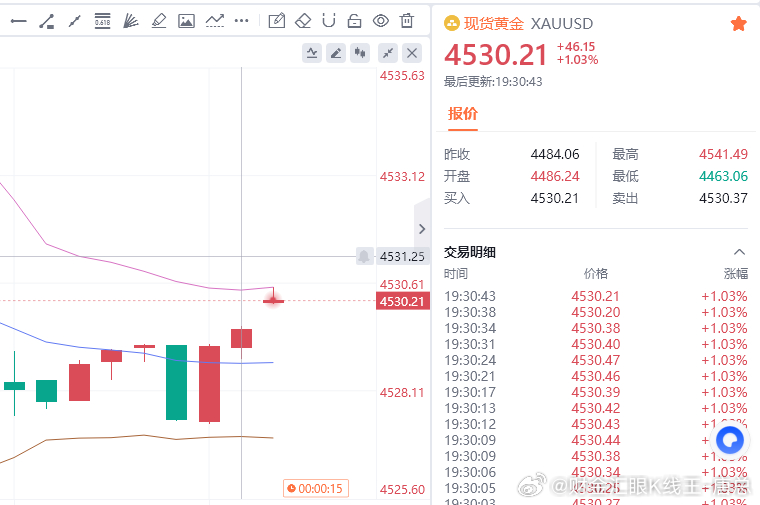
Task: Select the 19:30:38 trade row
Action: [x=596, y=312]
